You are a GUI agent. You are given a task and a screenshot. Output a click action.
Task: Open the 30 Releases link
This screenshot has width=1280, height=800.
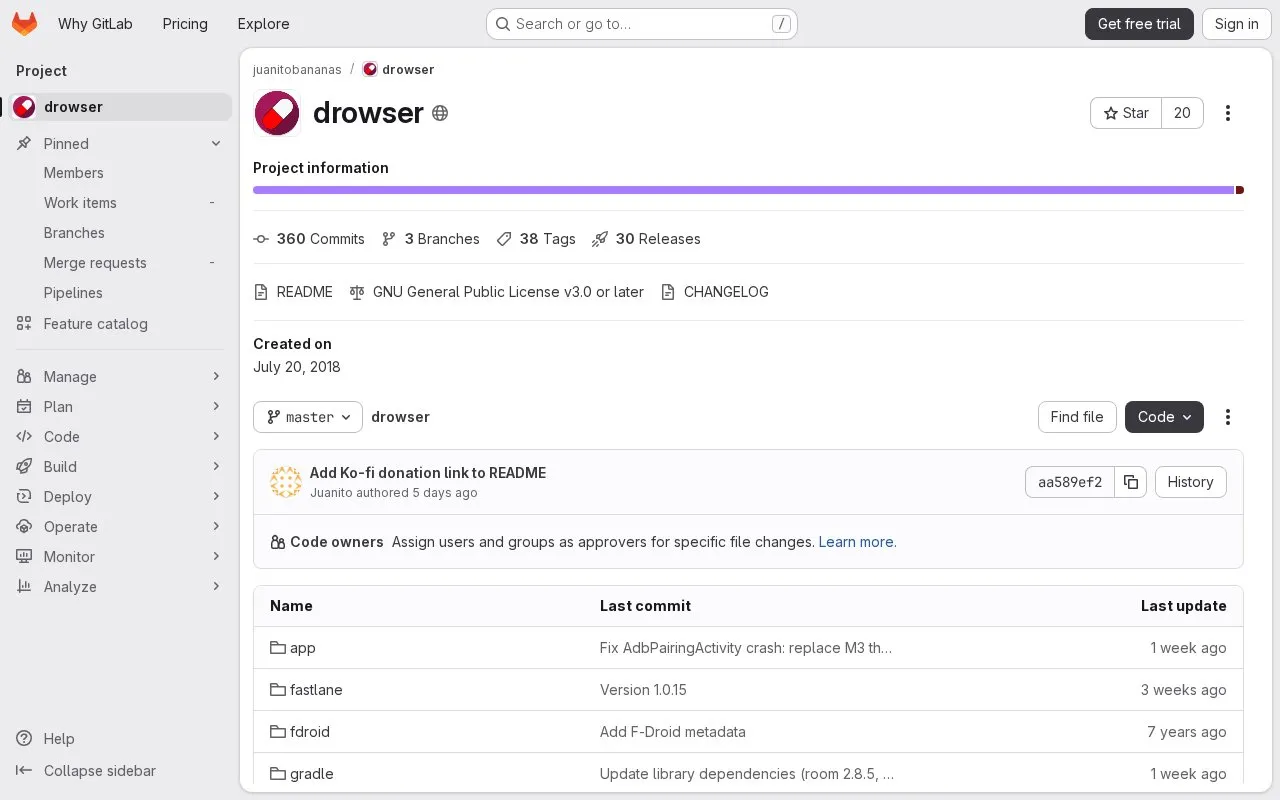click(x=646, y=239)
